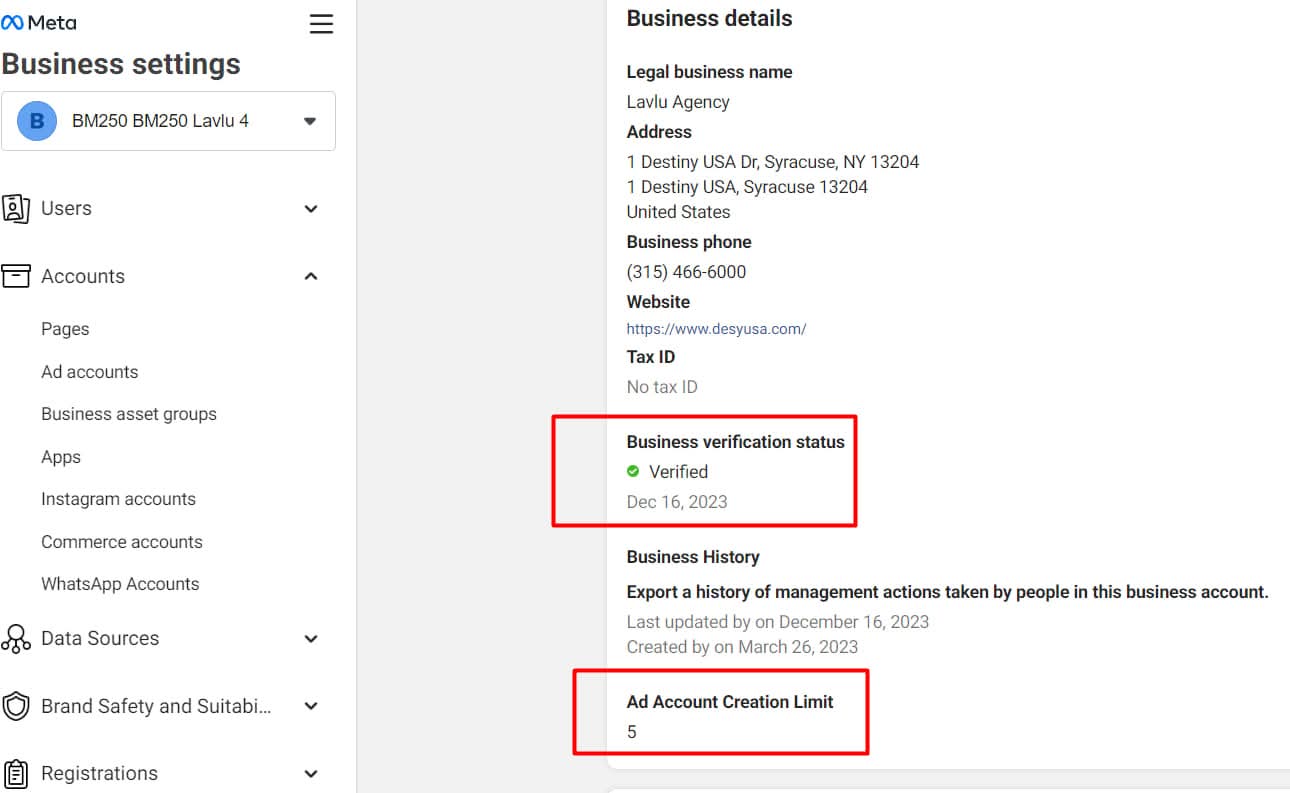Viewport: 1290px width, 793px height.
Task: Open Instagram accounts
Action: tap(118, 499)
